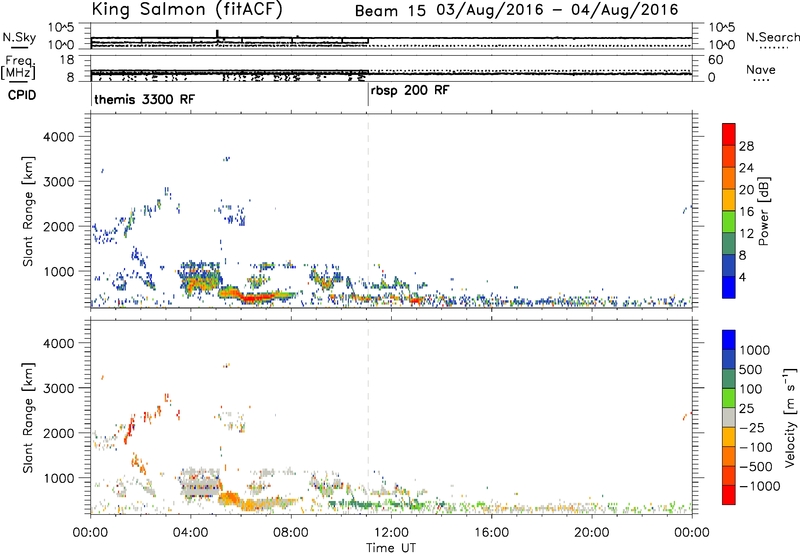
Task: Click the dashed CPID change line in the power panel
Action: (368, 211)
